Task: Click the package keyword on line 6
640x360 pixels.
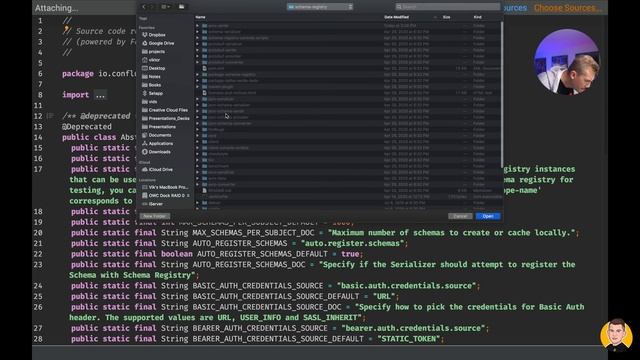Action: (x=78, y=74)
